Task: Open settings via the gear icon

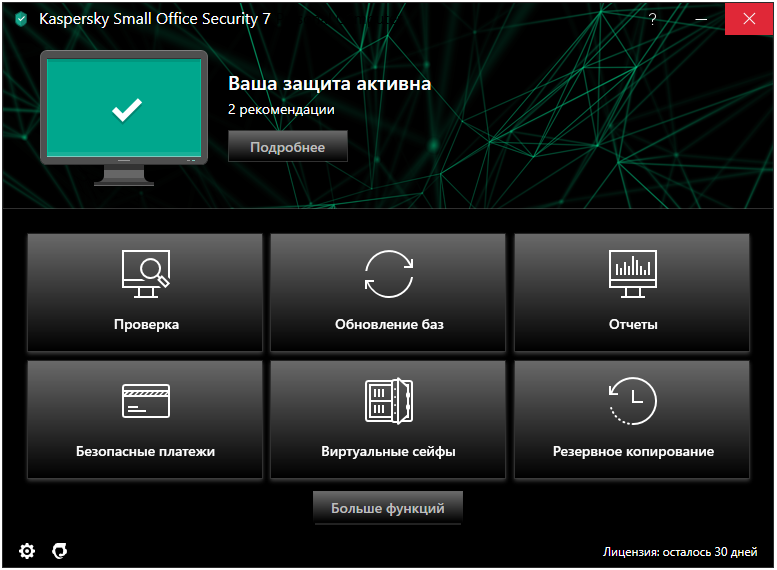Action: pyautogui.click(x=27, y=551)
